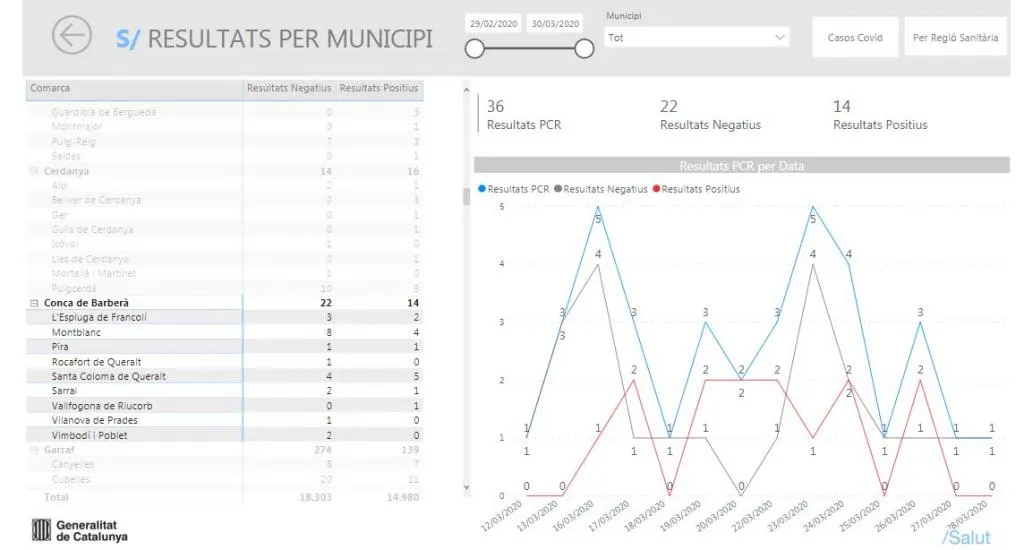This screenshot has width=1024, height=550.
Task: Click Montblanc negative value 8
Action: (x=328, y=332)
